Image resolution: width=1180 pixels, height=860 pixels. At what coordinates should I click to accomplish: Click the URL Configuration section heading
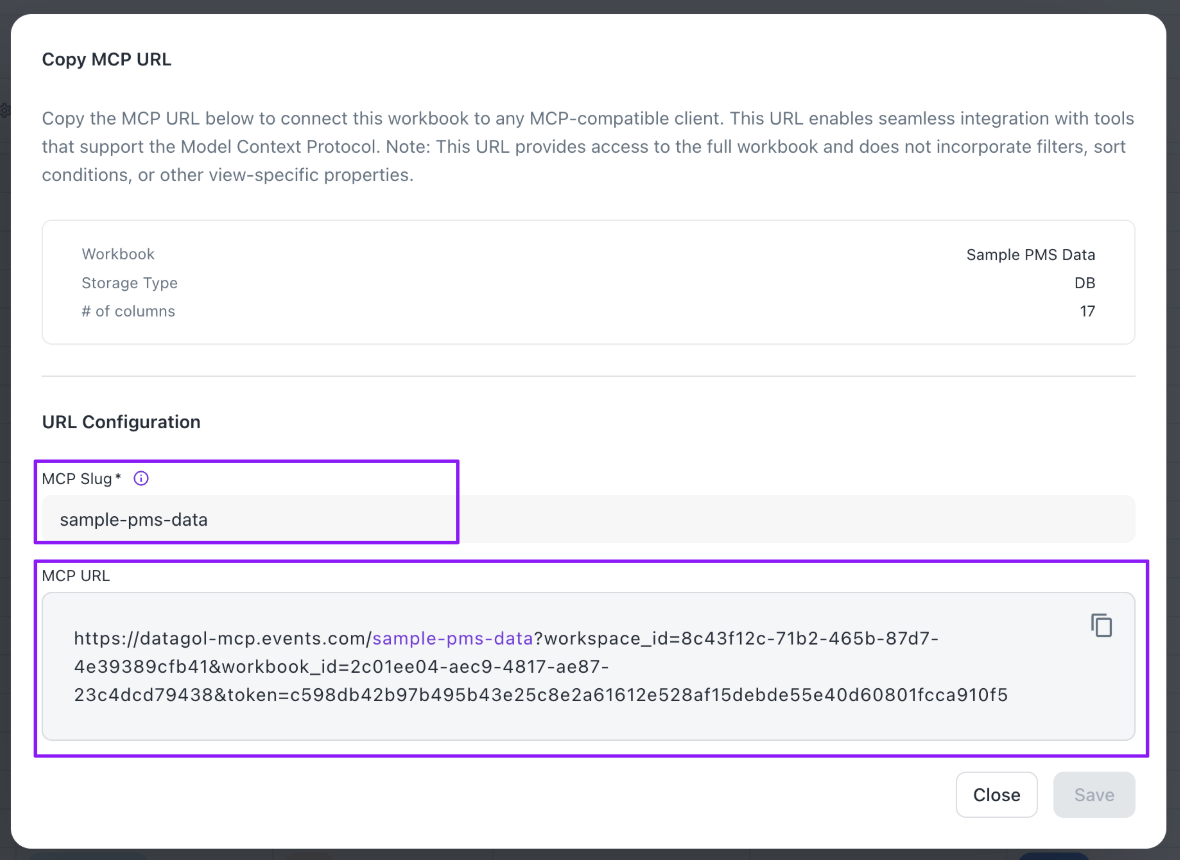pos(121,422)
